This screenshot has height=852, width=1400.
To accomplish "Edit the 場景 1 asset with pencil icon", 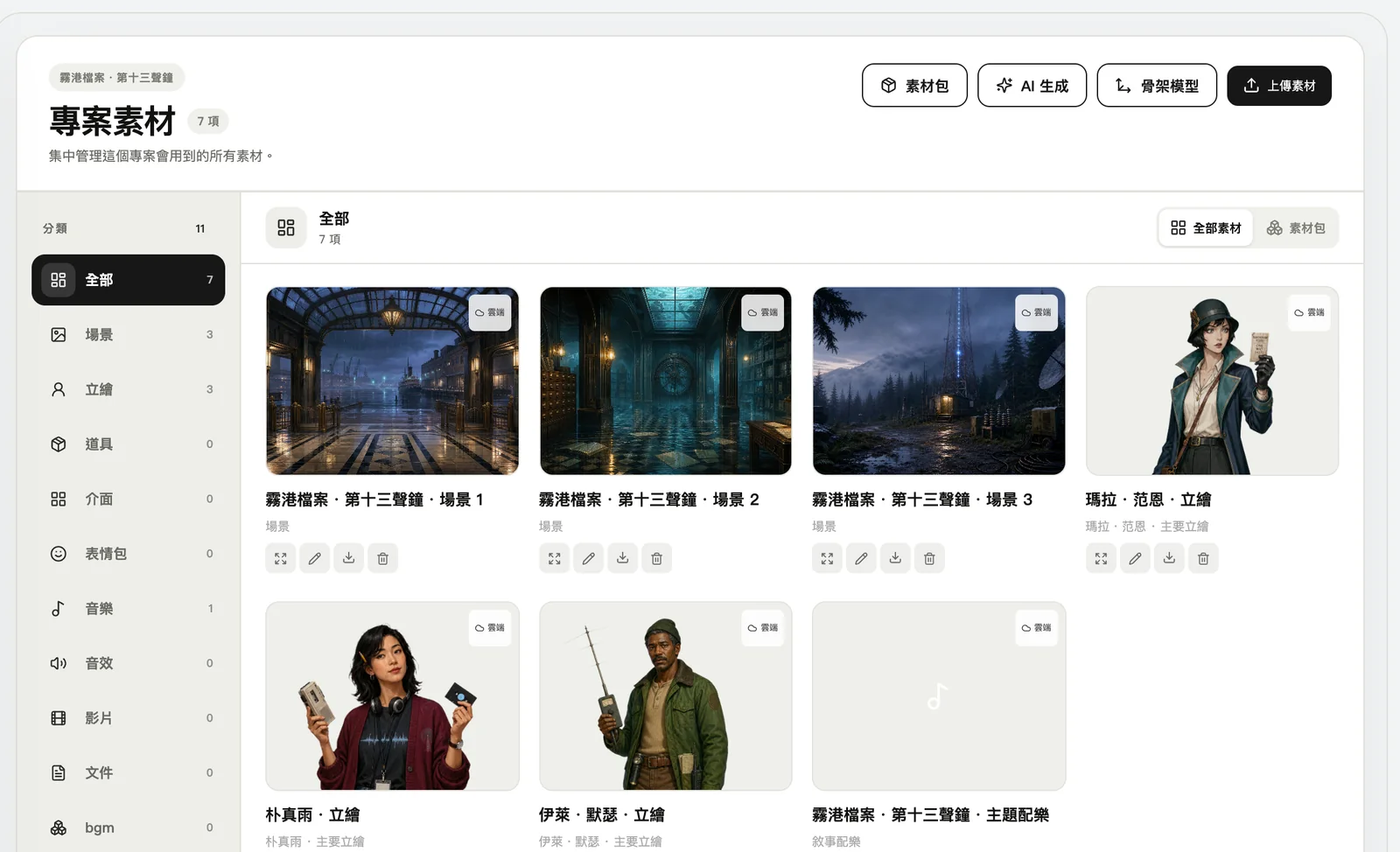I will click(315, 558).
